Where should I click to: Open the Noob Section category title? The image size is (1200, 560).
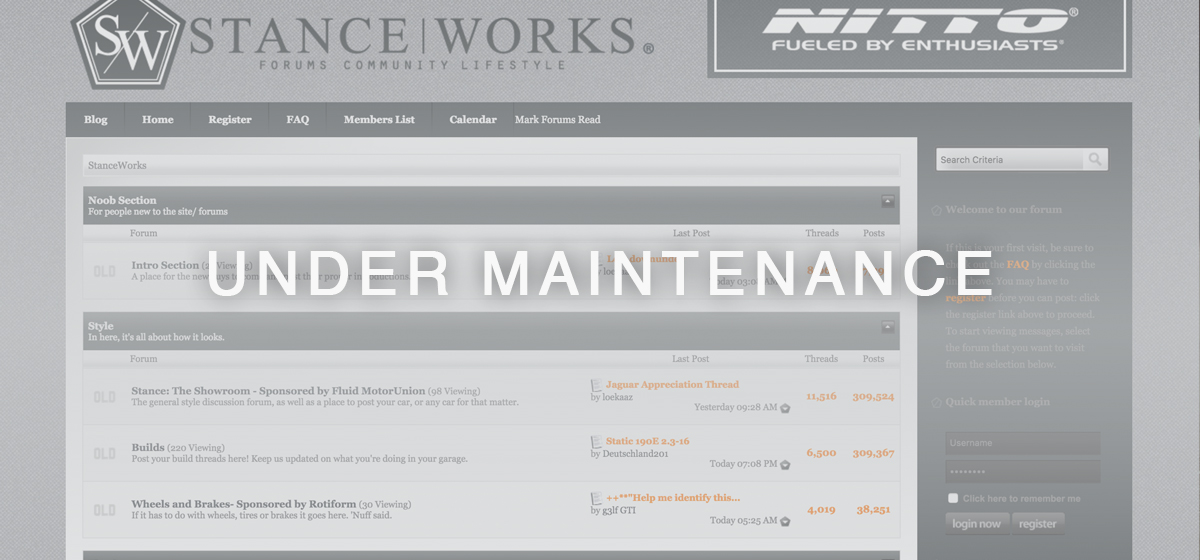122,200
